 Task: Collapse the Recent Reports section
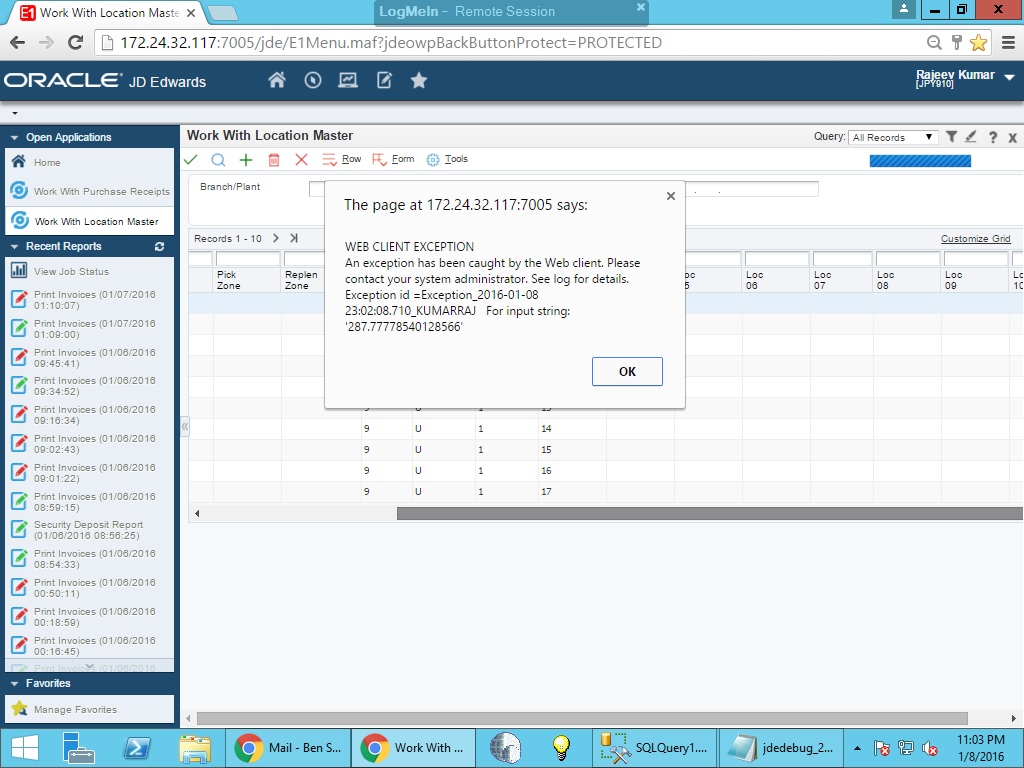point(14,247)
